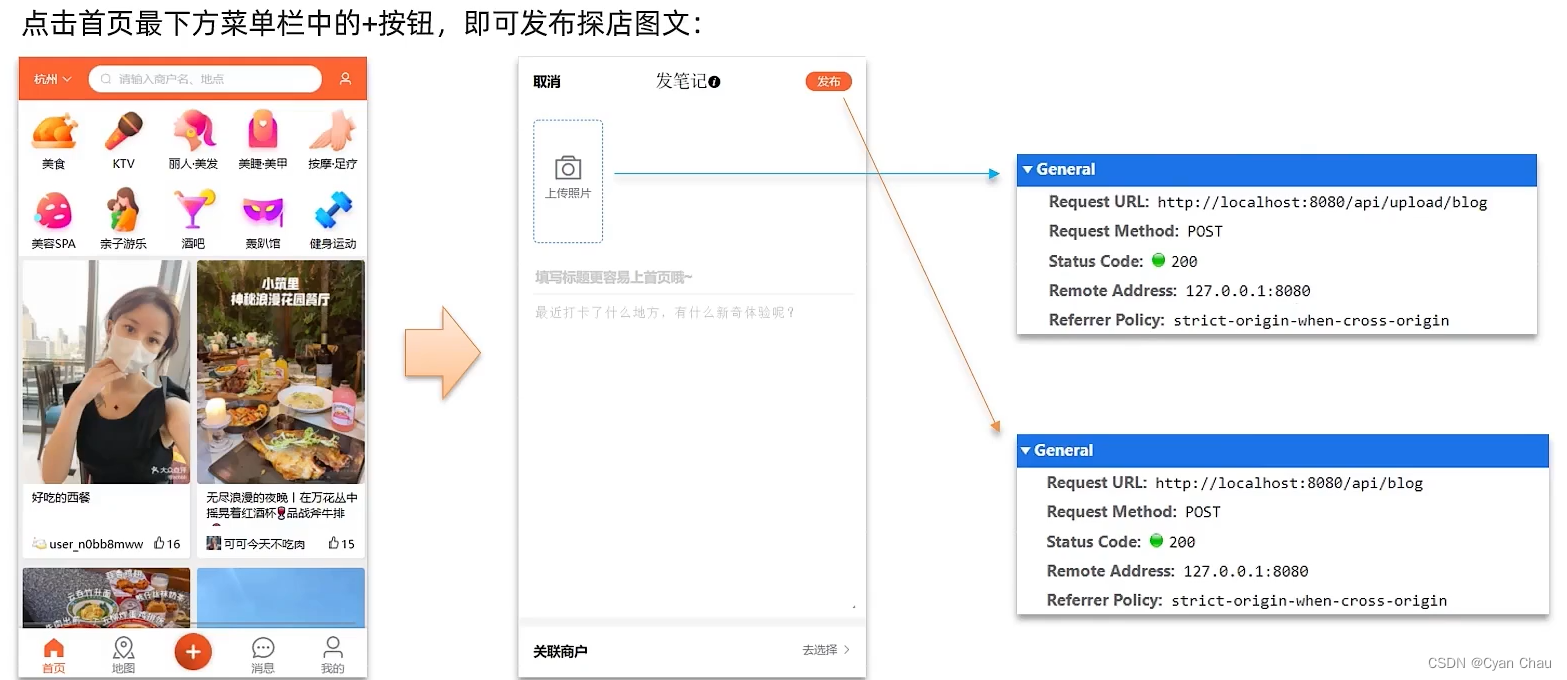Tap the user profile icon beside search bar
Screen dimensions: 1567x680
(x=346, y=78)
